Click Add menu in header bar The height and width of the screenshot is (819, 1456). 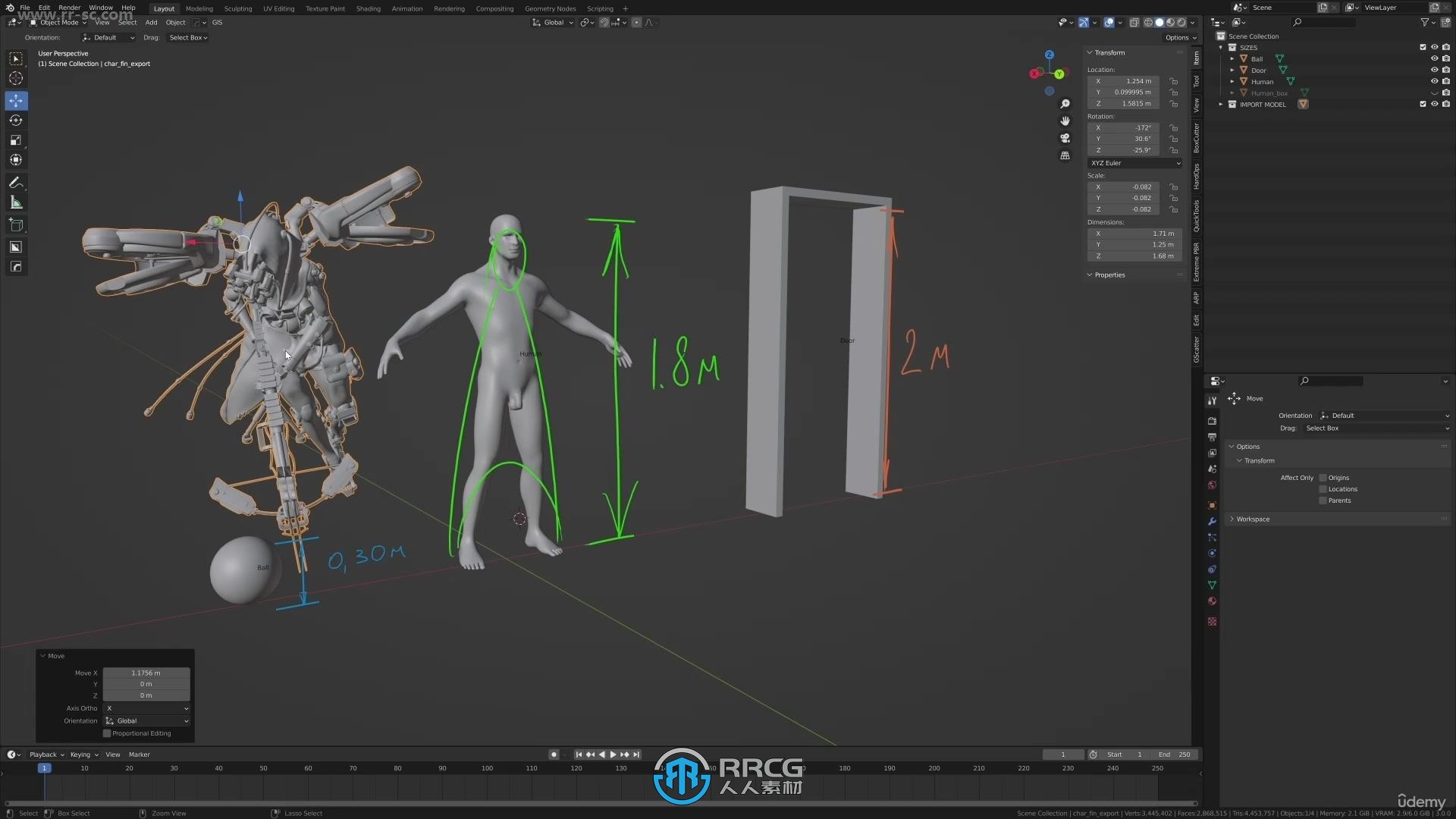pos(150,22)
